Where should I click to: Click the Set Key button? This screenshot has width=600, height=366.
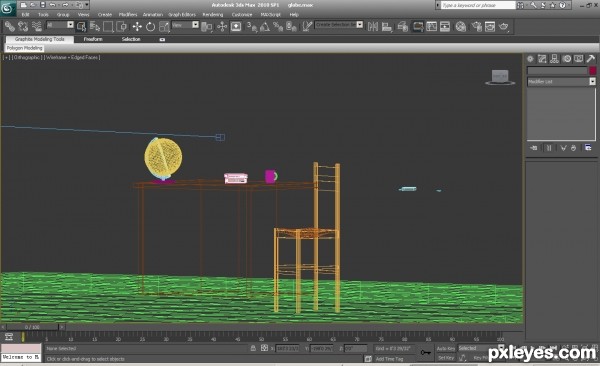[x=445, y=358]
